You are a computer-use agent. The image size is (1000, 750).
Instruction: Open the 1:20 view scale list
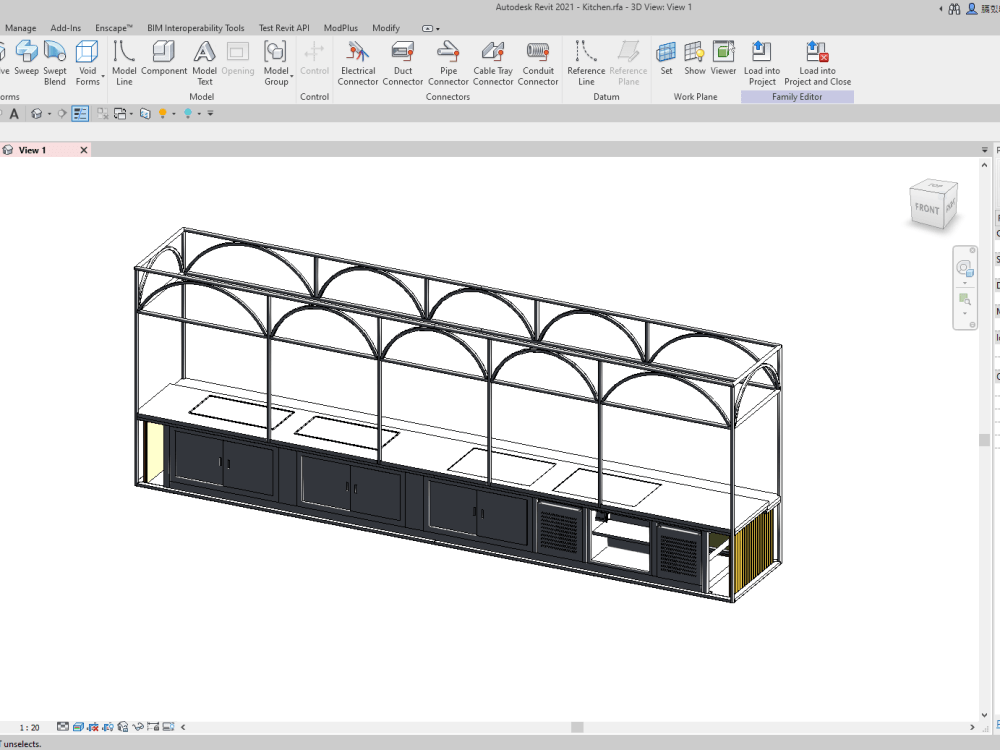click(27, 727)
